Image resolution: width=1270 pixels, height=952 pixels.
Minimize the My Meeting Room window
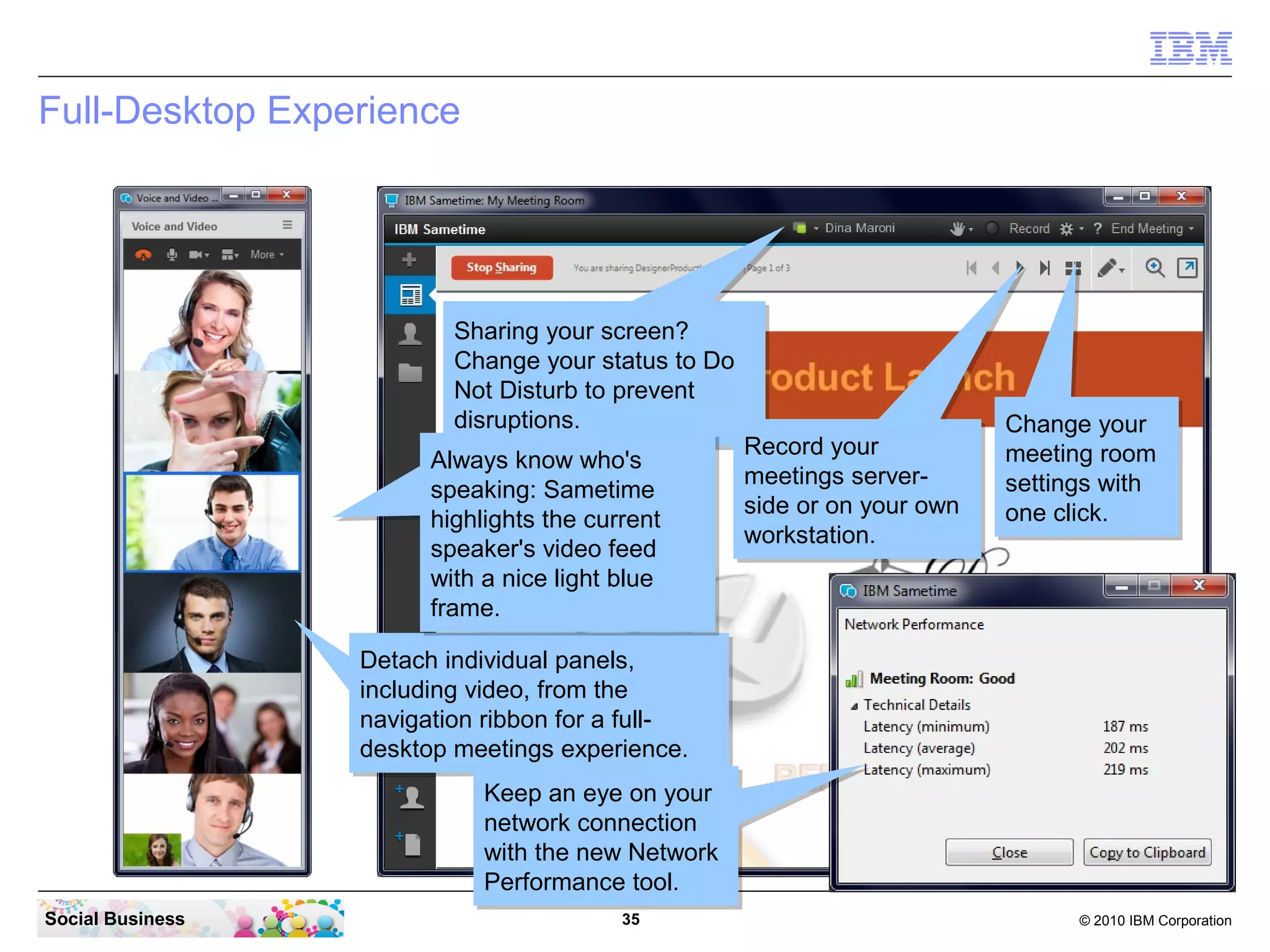point(1118,196)
